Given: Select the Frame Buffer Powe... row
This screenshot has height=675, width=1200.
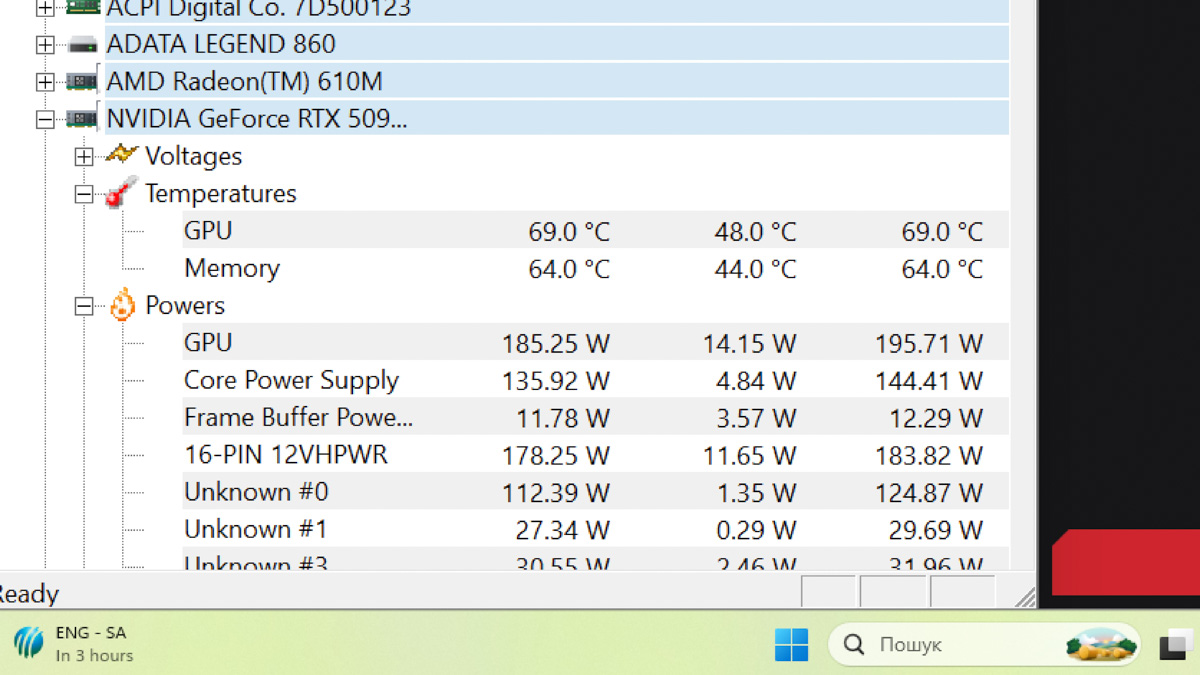Looking at the screenshot, I should click(595, 417).
